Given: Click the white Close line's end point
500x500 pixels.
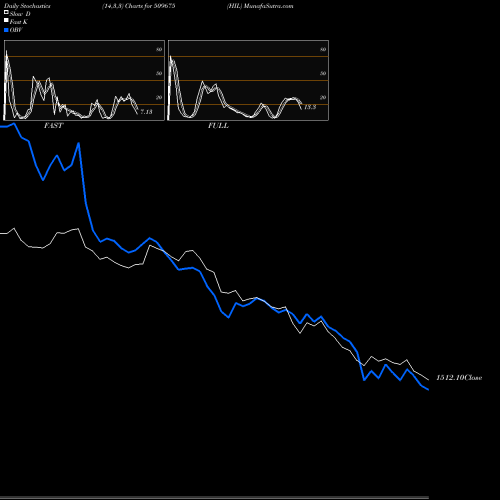Looking at the screenshot, I should coord(428,380).
